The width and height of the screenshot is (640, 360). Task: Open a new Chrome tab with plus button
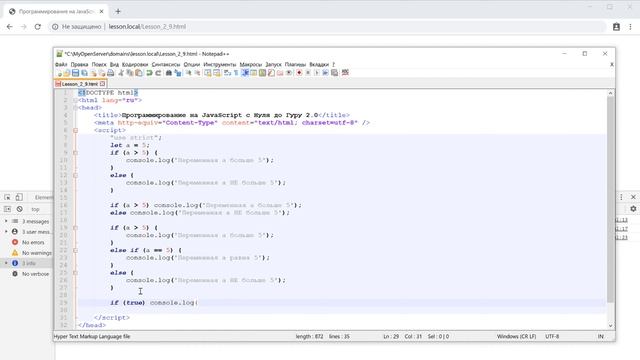point(118,11)
